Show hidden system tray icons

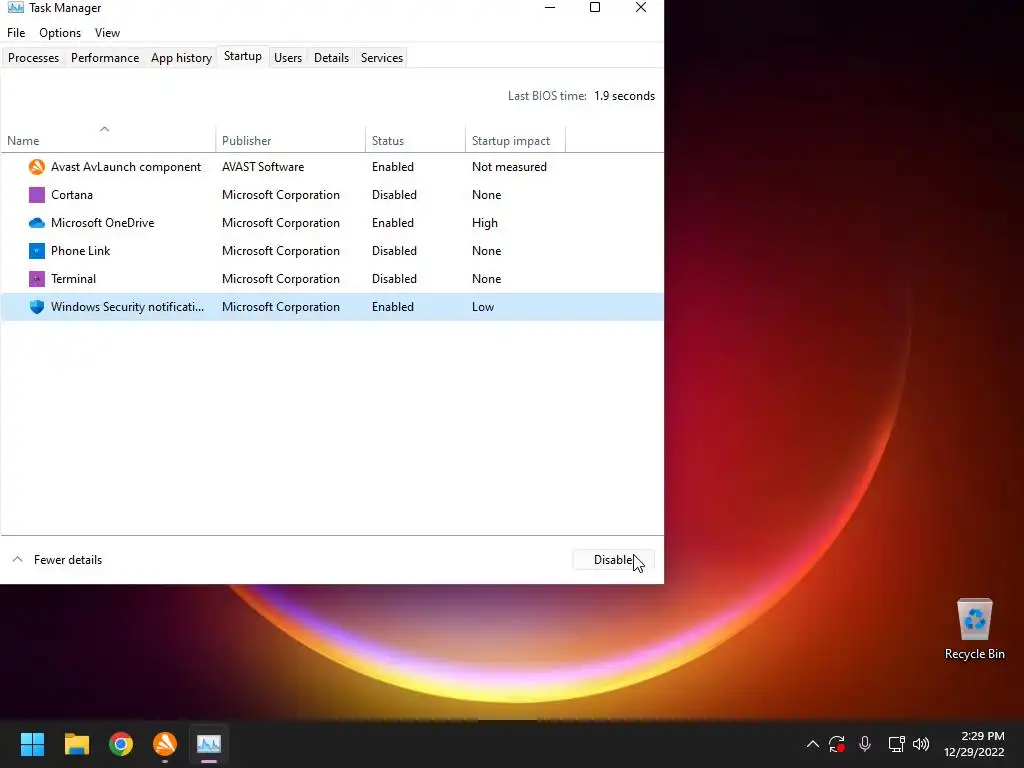point(812,744)
